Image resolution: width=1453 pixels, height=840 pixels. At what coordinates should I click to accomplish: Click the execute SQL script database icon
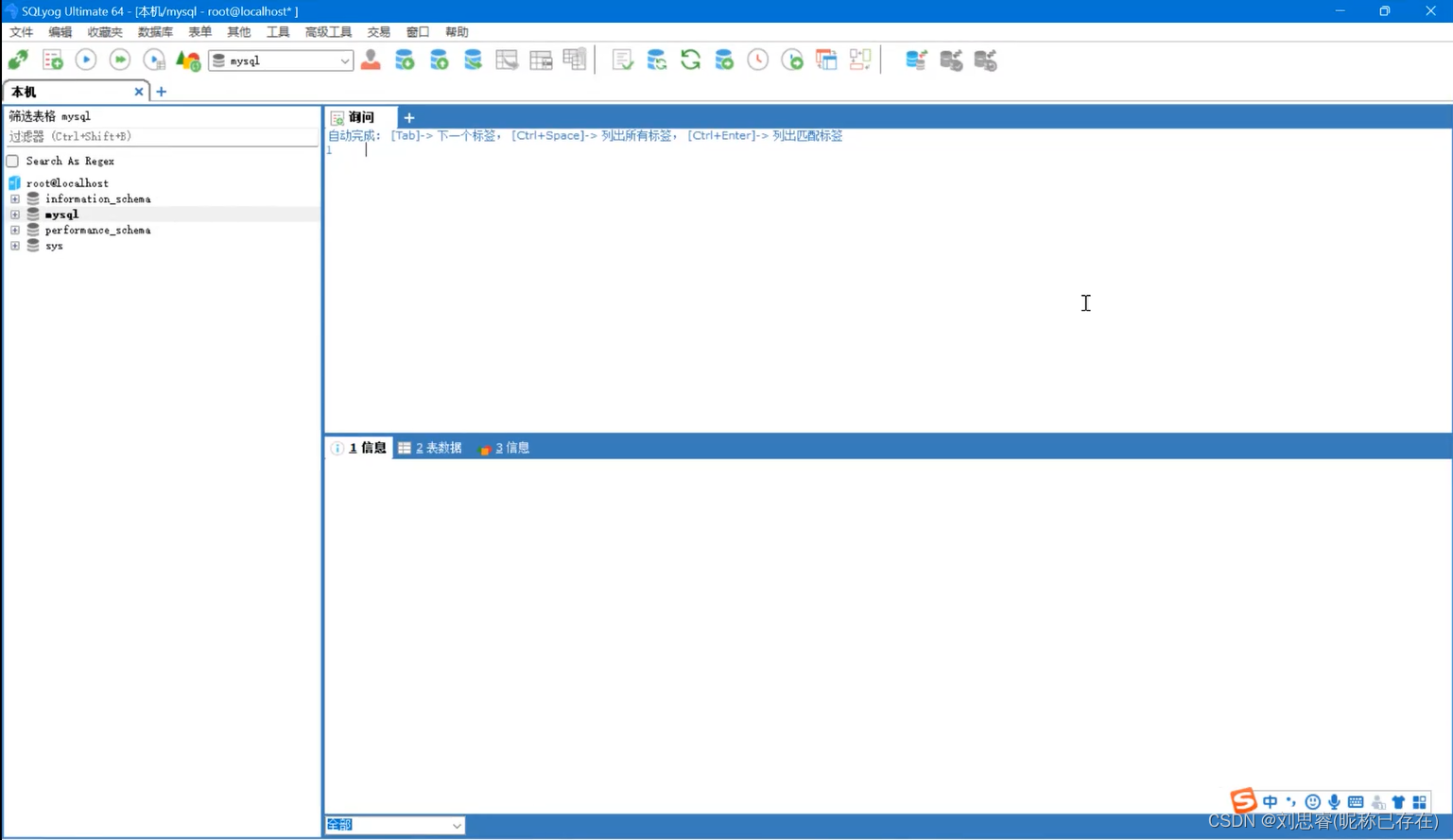(473, 60)
